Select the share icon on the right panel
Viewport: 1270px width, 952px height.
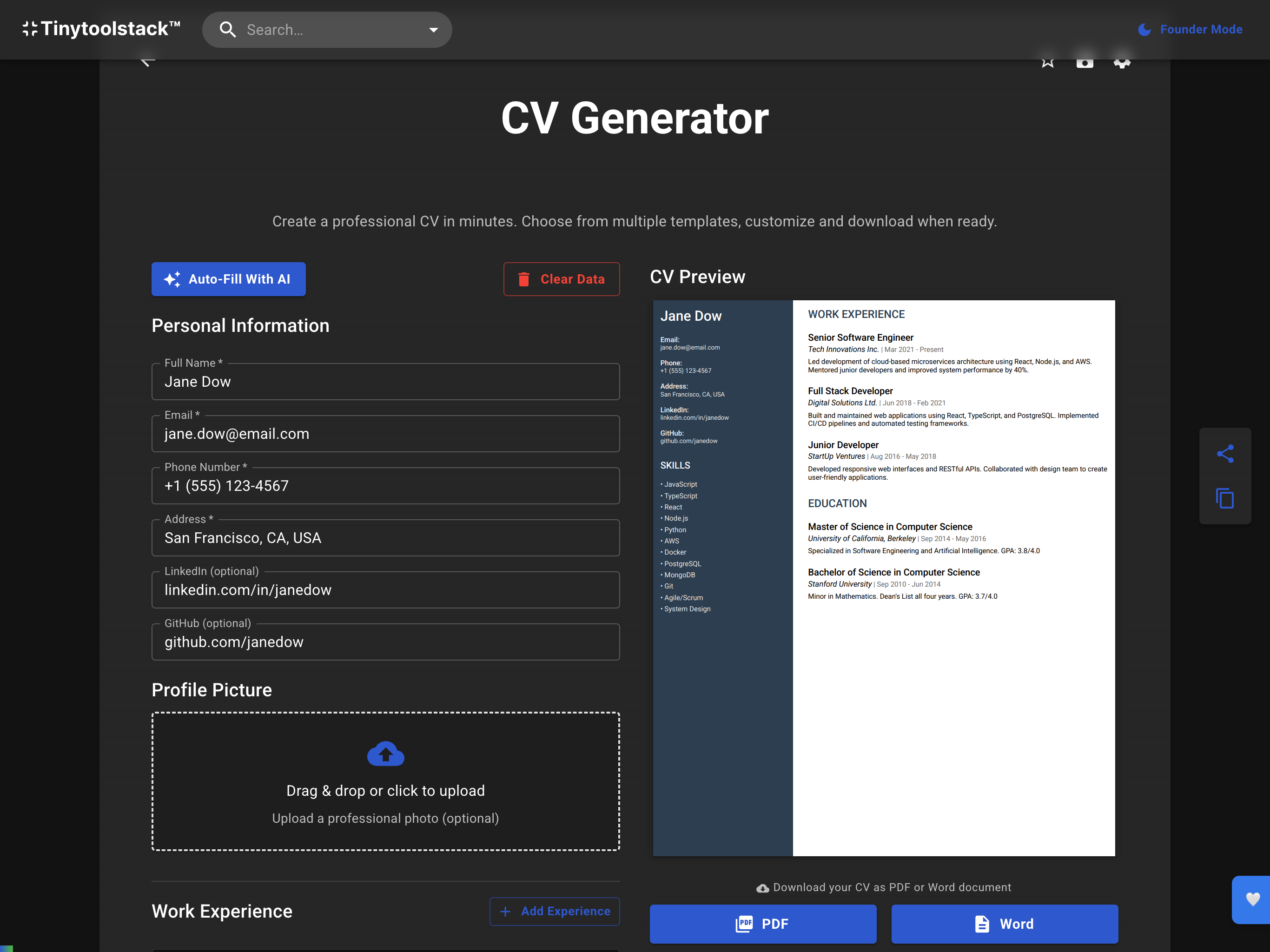(1226, 454)
